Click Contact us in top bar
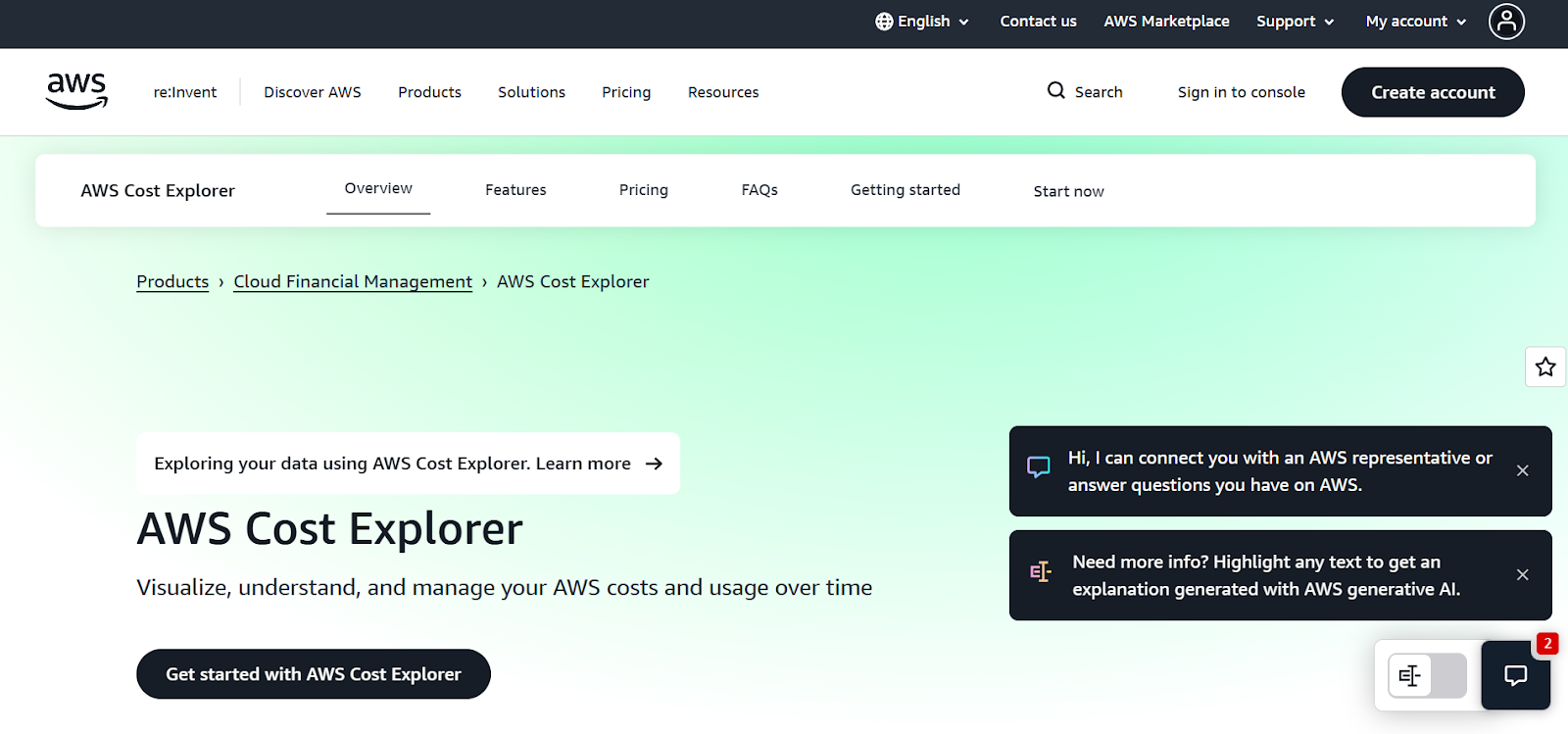This screenshot has width=1568, height=734. (1038, 22)
